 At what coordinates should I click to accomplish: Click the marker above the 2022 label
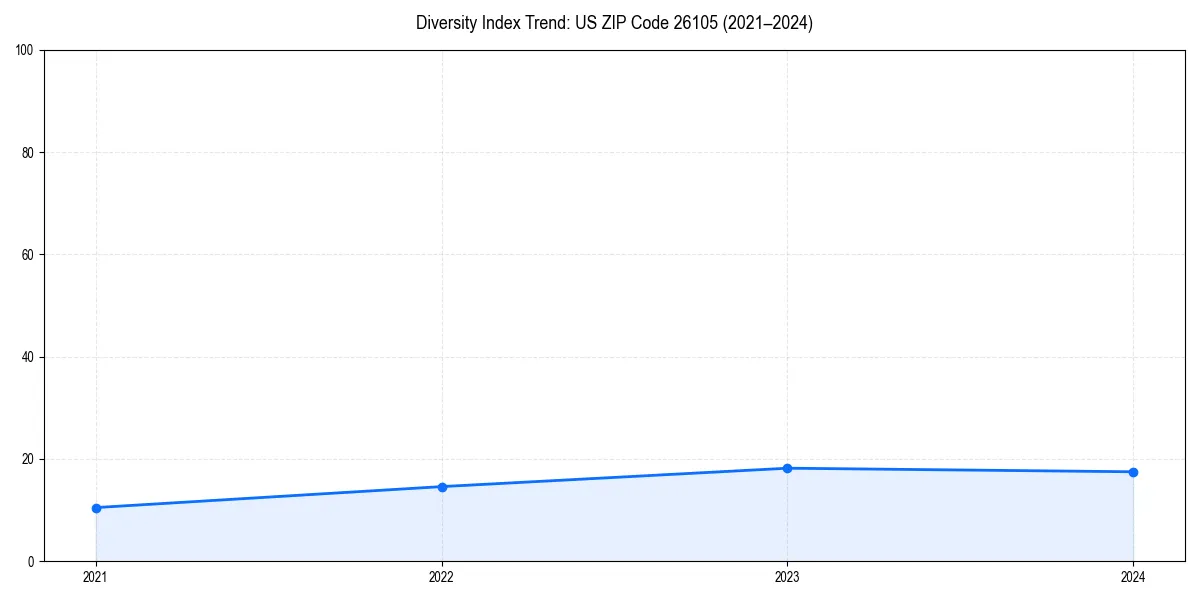tap(441, 486)
